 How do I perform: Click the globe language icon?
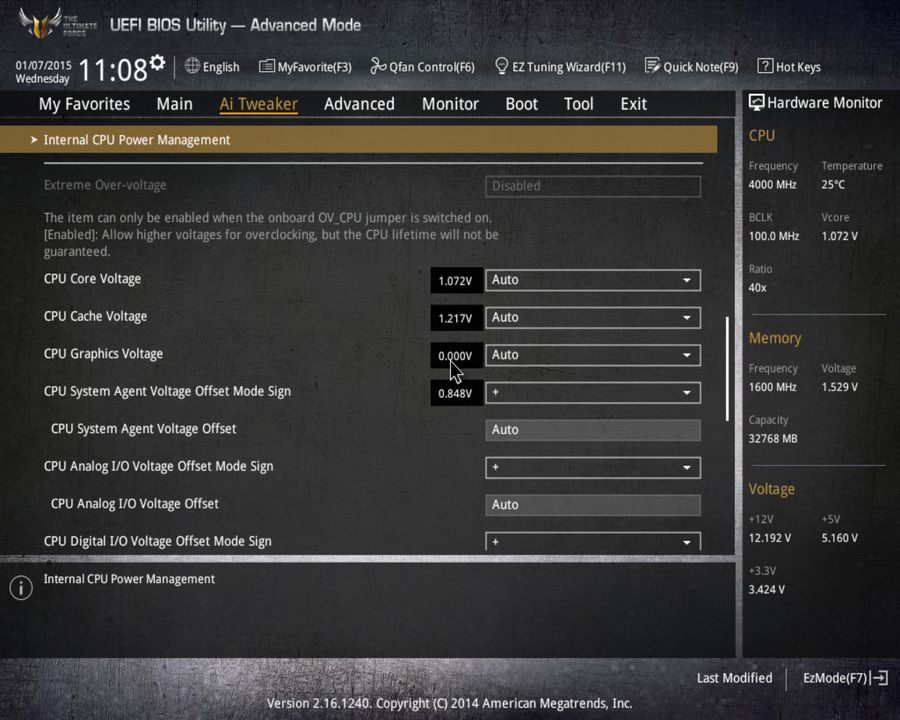(192, 66)
